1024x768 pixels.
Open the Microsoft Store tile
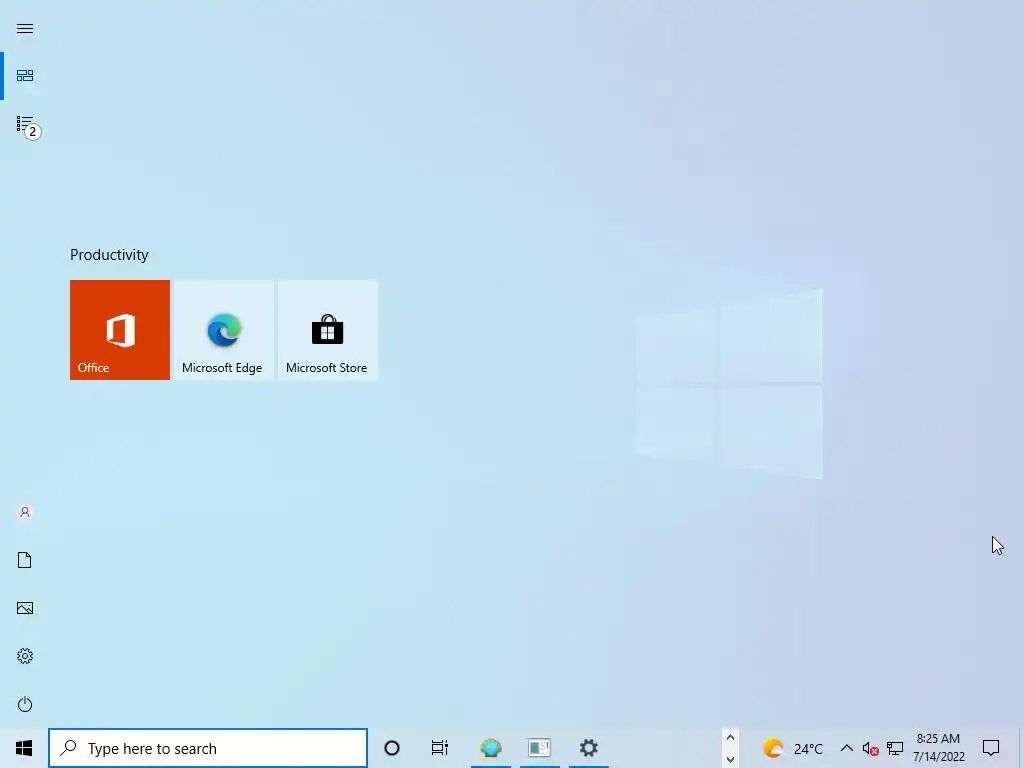[327, 330]
